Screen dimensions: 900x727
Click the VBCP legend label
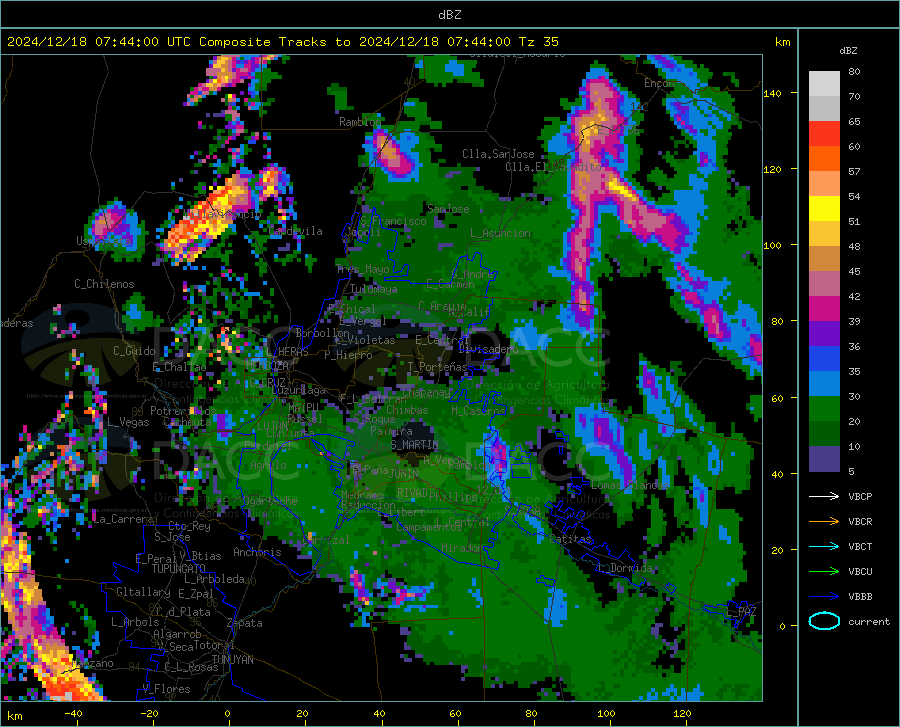(x=860, y=496)
